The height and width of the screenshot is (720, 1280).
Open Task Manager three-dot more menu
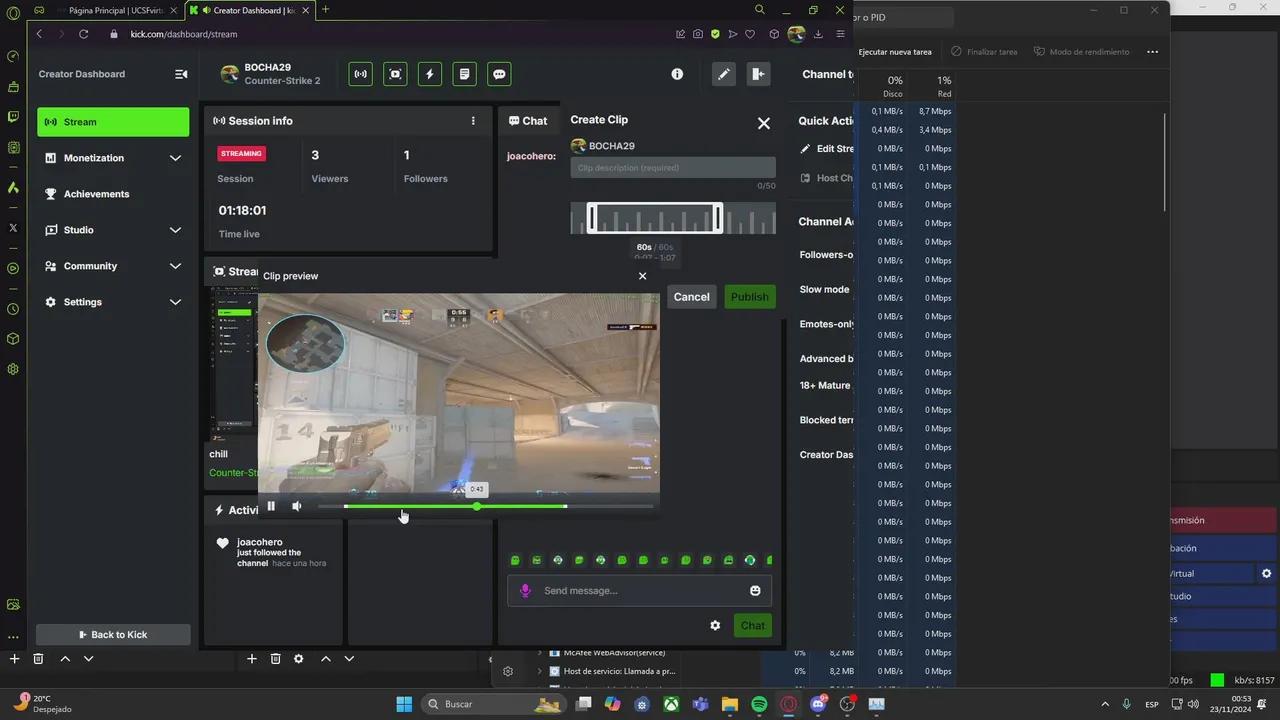1152,52
